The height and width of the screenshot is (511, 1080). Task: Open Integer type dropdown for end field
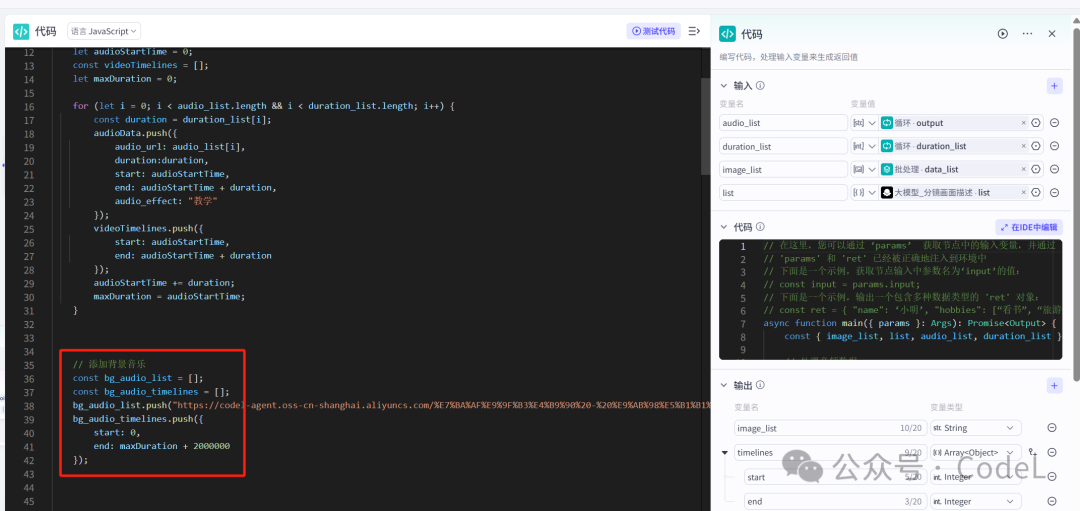tap(975, 501)
